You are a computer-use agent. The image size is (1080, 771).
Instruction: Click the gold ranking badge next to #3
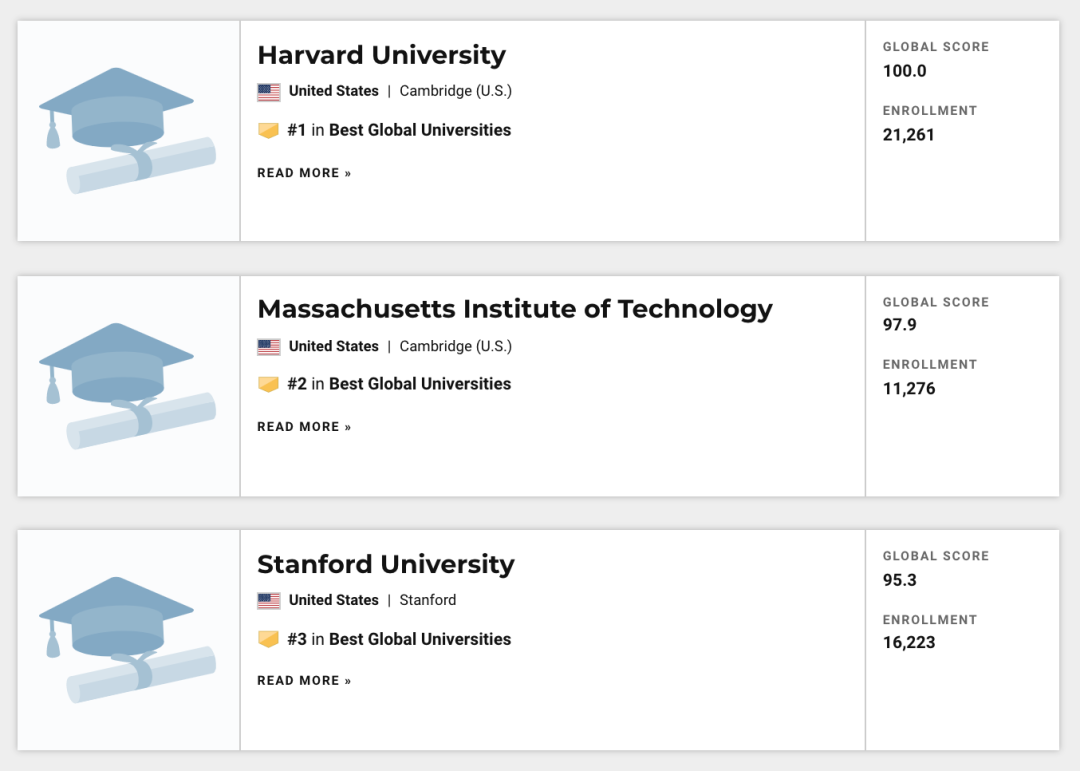[x=268, y=640]
